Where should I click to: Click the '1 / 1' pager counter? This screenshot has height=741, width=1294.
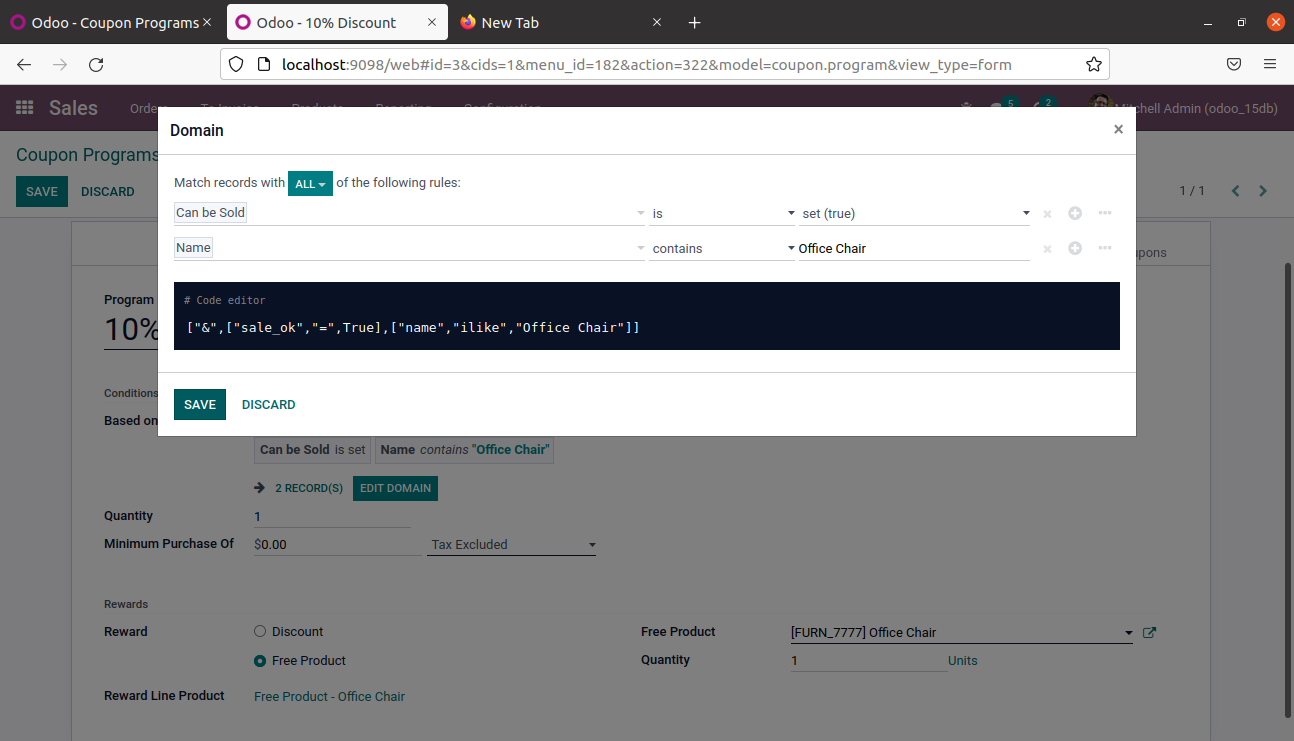coord(1192,191)
